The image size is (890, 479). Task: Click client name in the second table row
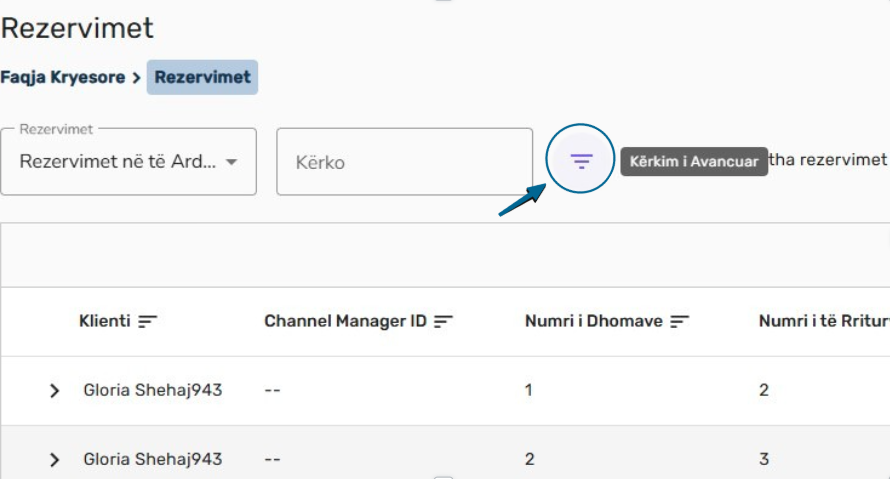tap(152, 459)
